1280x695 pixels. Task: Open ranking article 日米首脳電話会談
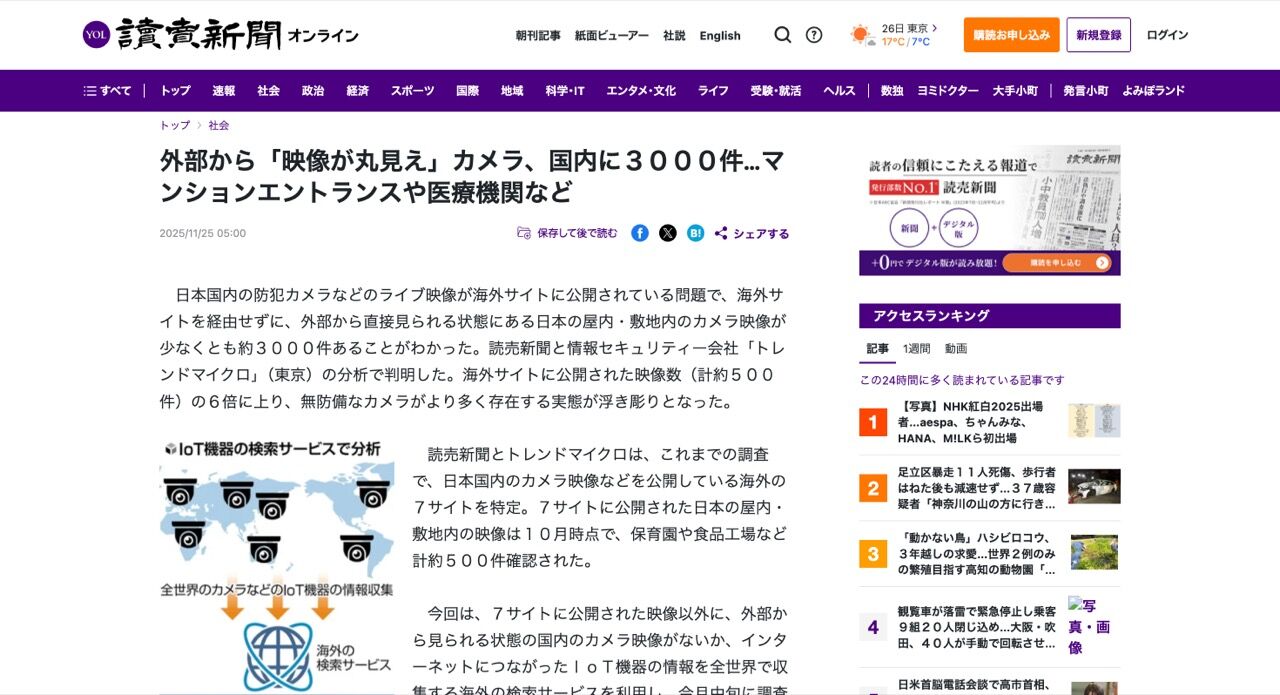(x=977, y=685)
